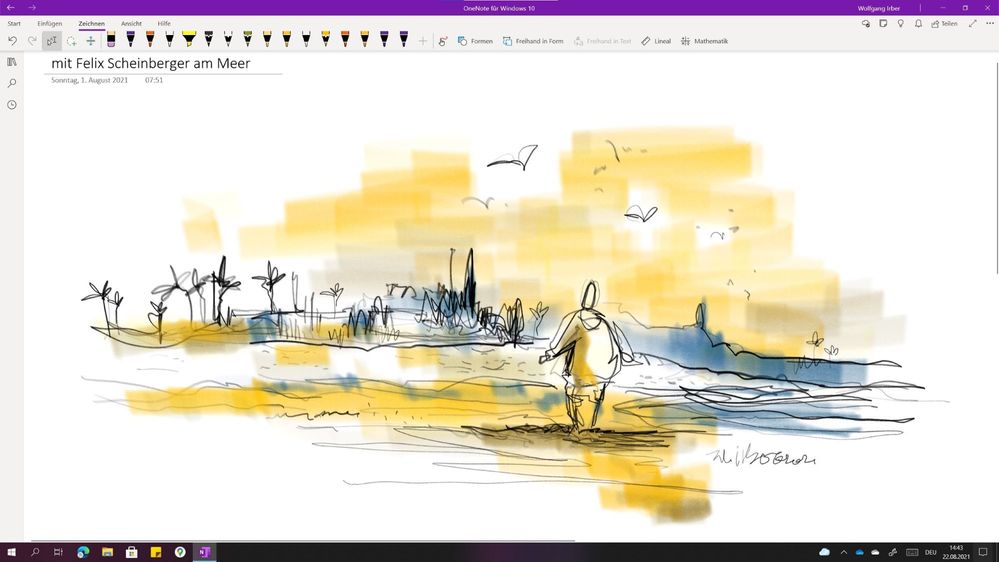999x562 pixels.
Task: Open the Hilfe tab
Action: tap(164, 24)
